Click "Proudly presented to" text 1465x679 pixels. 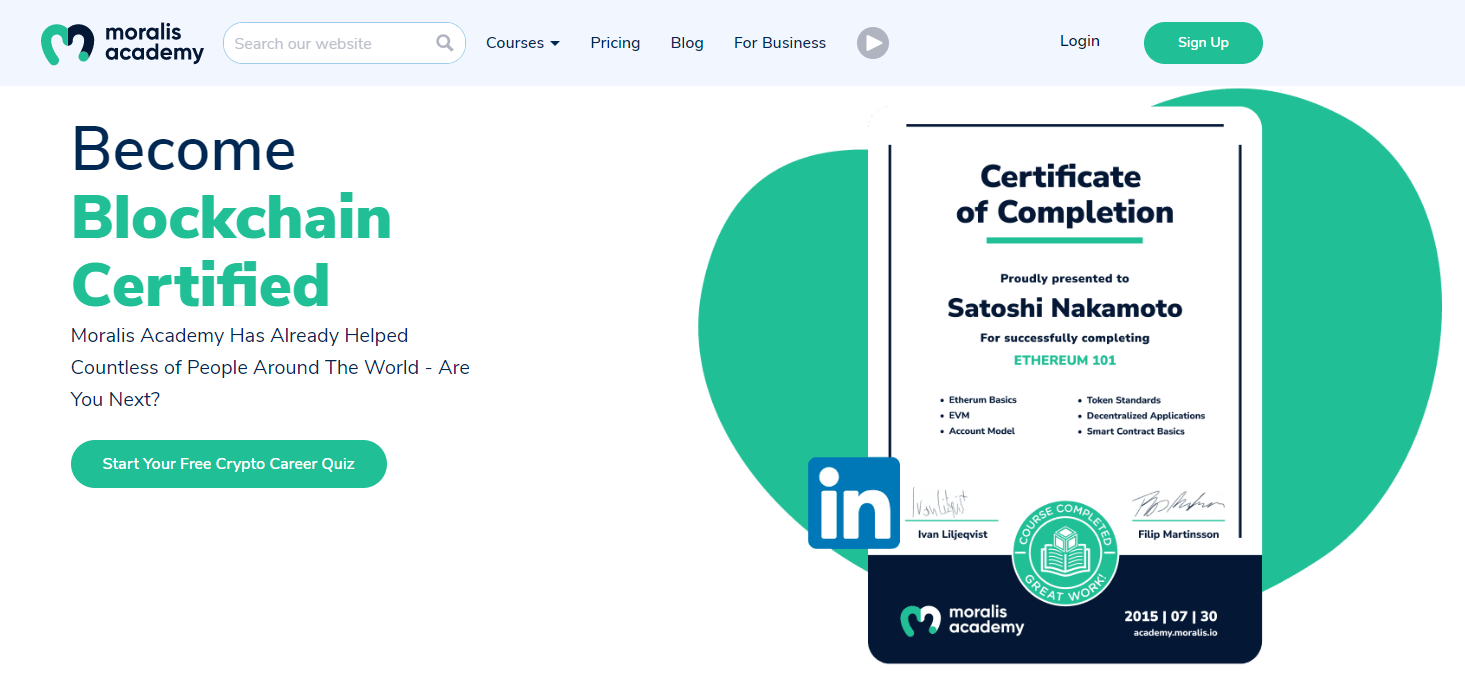click(1065, 278)
